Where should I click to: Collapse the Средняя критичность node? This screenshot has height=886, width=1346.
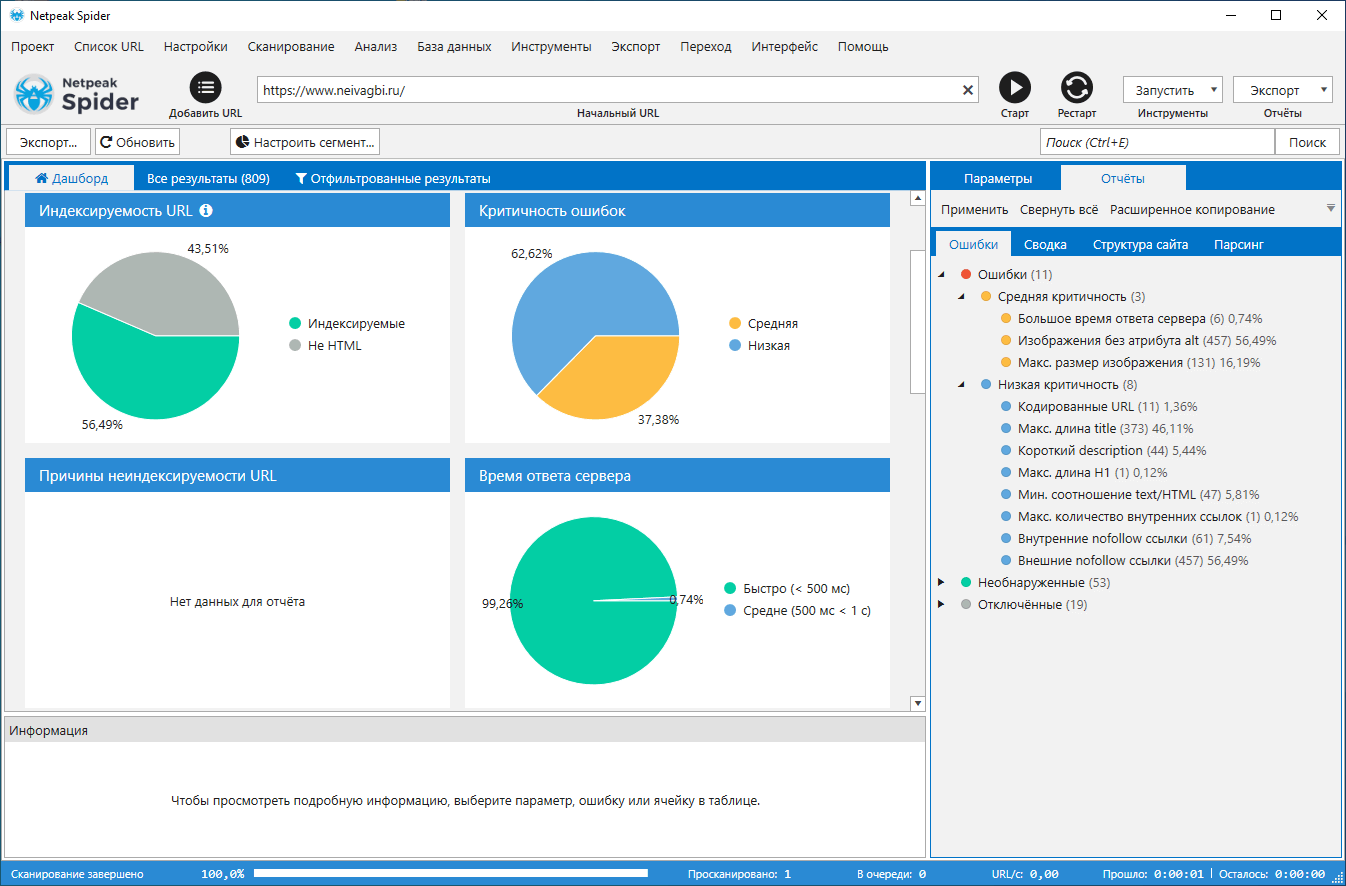(962, 297)
